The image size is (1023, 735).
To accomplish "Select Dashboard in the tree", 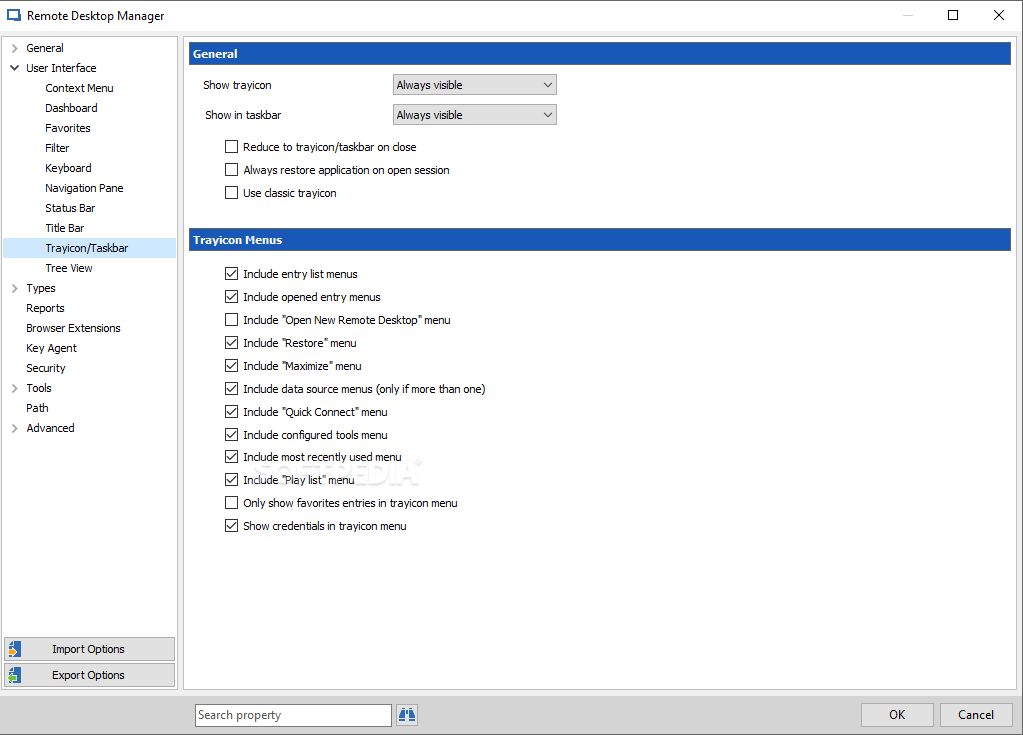I will tap(71, 108).
